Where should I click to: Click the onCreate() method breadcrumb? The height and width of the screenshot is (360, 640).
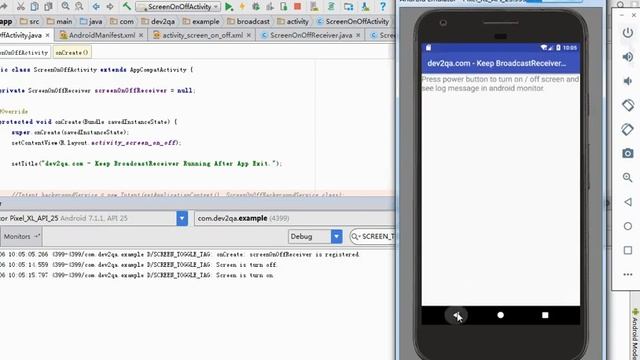coord(72,52)
